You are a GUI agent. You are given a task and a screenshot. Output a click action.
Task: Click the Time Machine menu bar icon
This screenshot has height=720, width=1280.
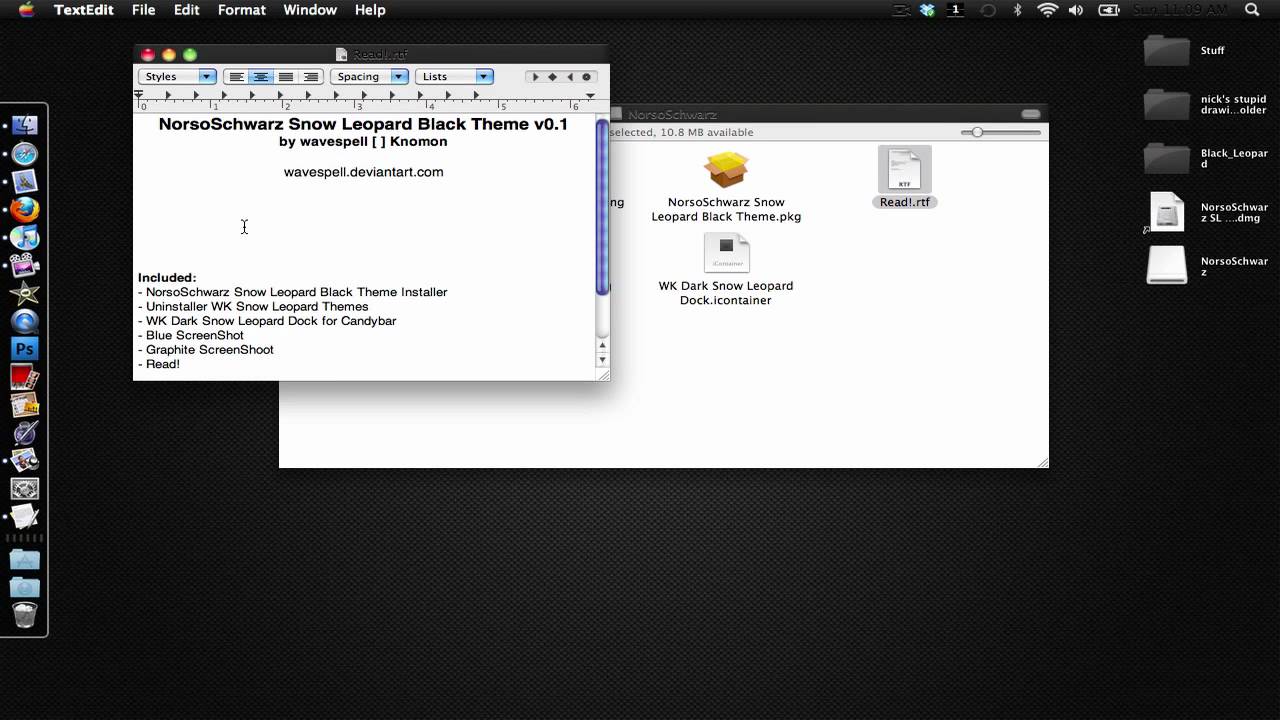click(988, 10)
